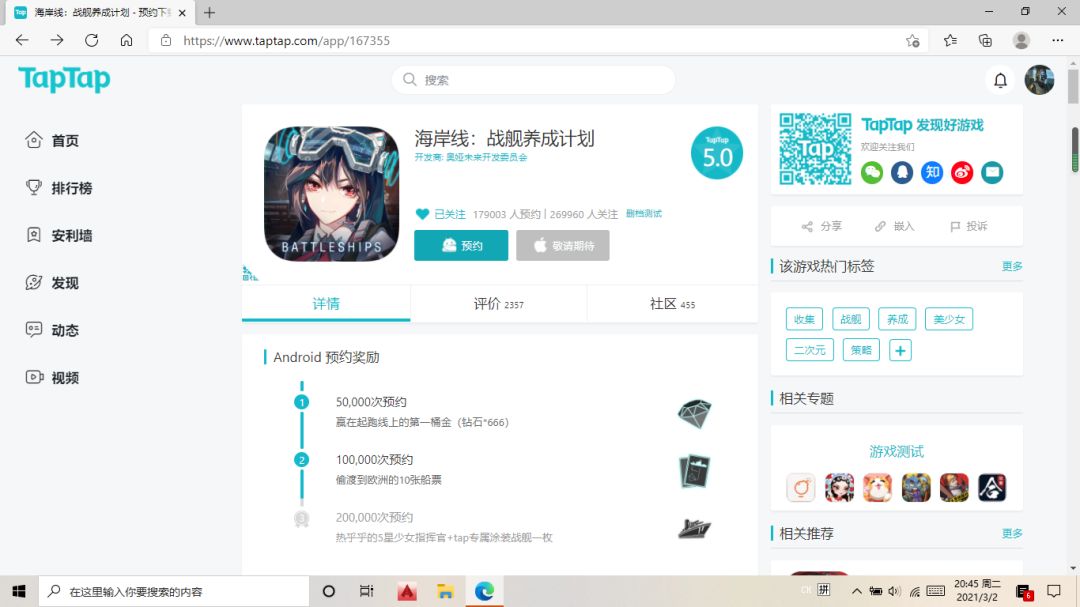
Task: Switch to the 评价 2357 tab
Action: tap(499, 304)
